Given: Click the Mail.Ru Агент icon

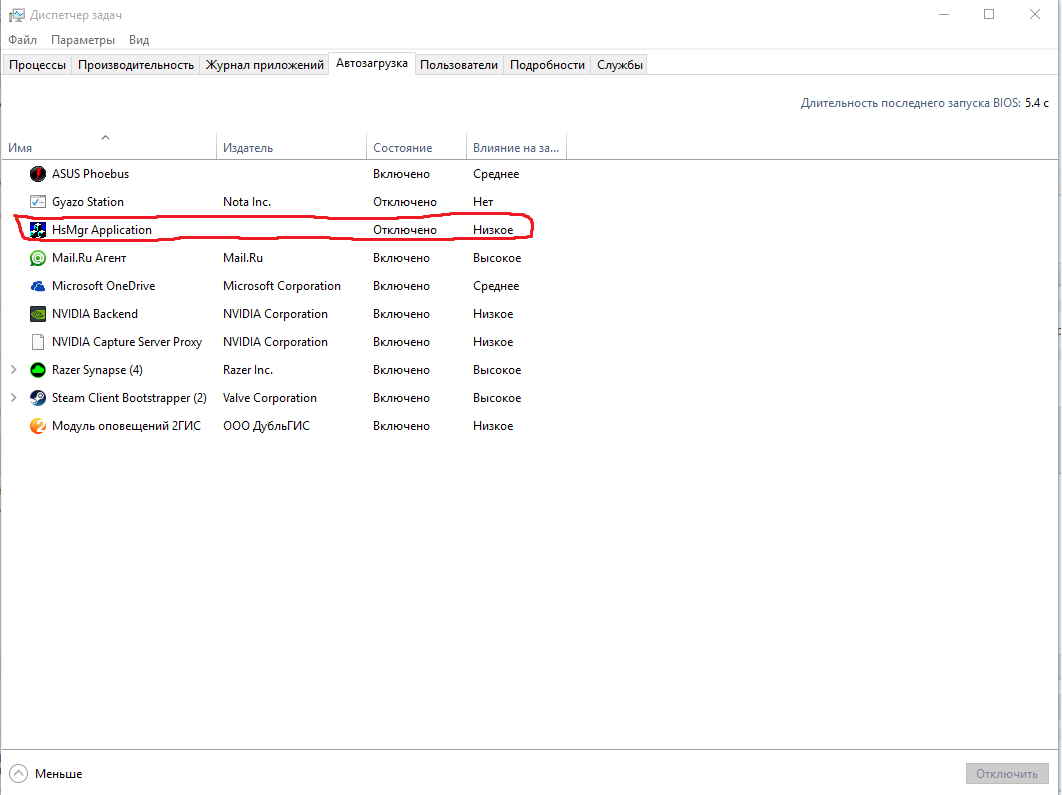Looking at the screenshot, I should 38,258.
